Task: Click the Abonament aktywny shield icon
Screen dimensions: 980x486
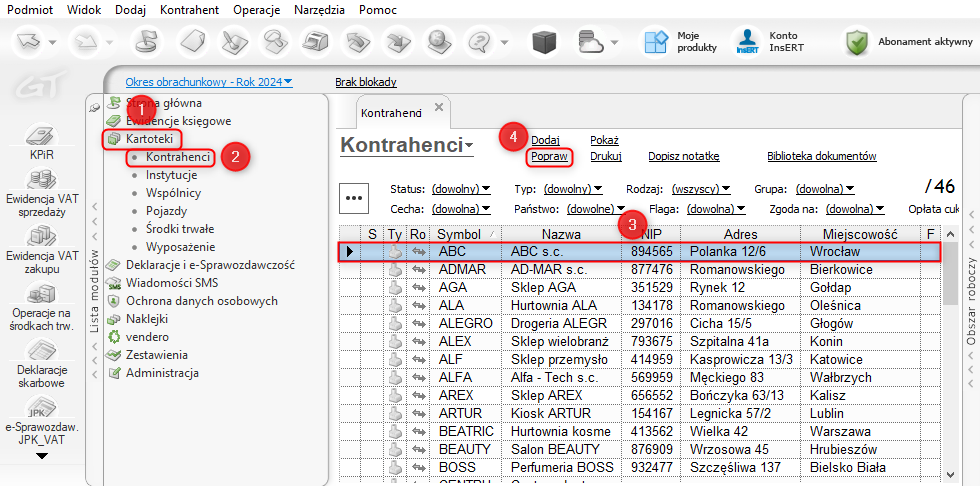Action: coord(856,42)
